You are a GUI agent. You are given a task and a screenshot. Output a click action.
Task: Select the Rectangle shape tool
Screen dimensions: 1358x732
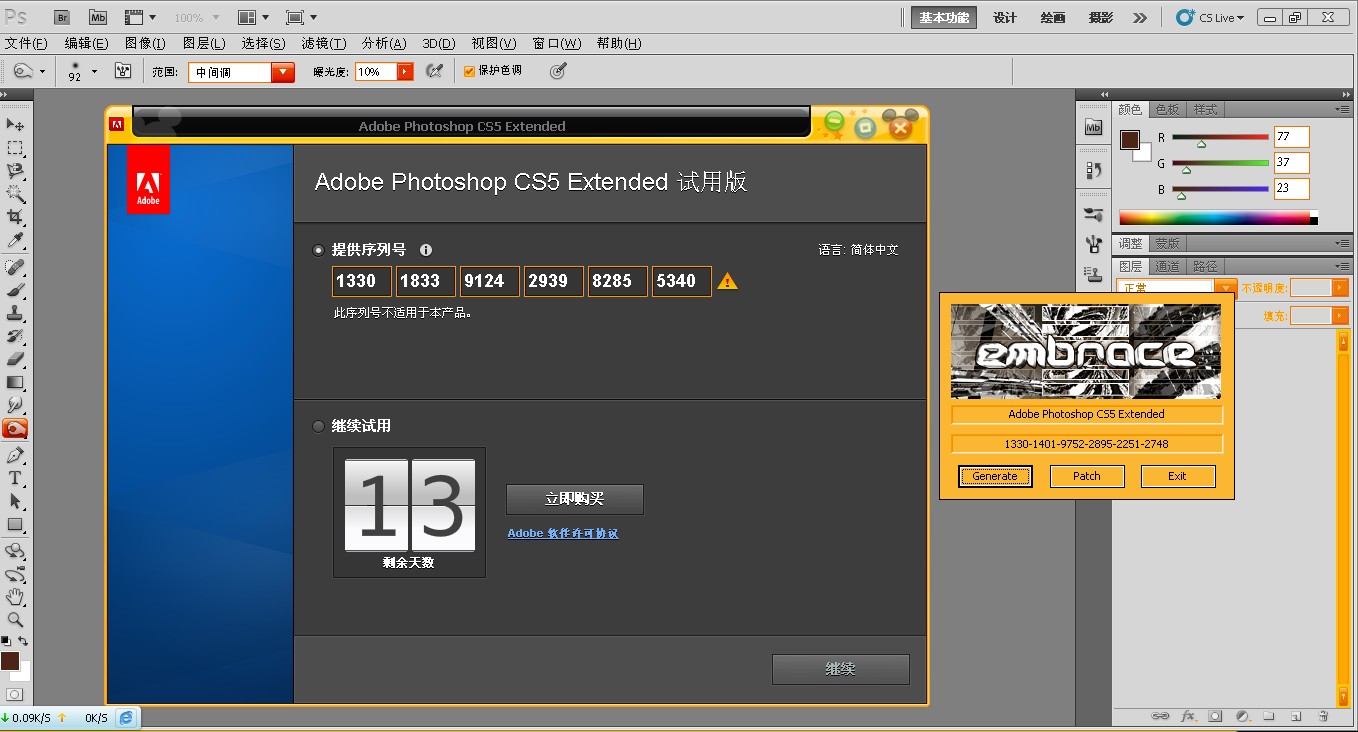pos(15,524)
